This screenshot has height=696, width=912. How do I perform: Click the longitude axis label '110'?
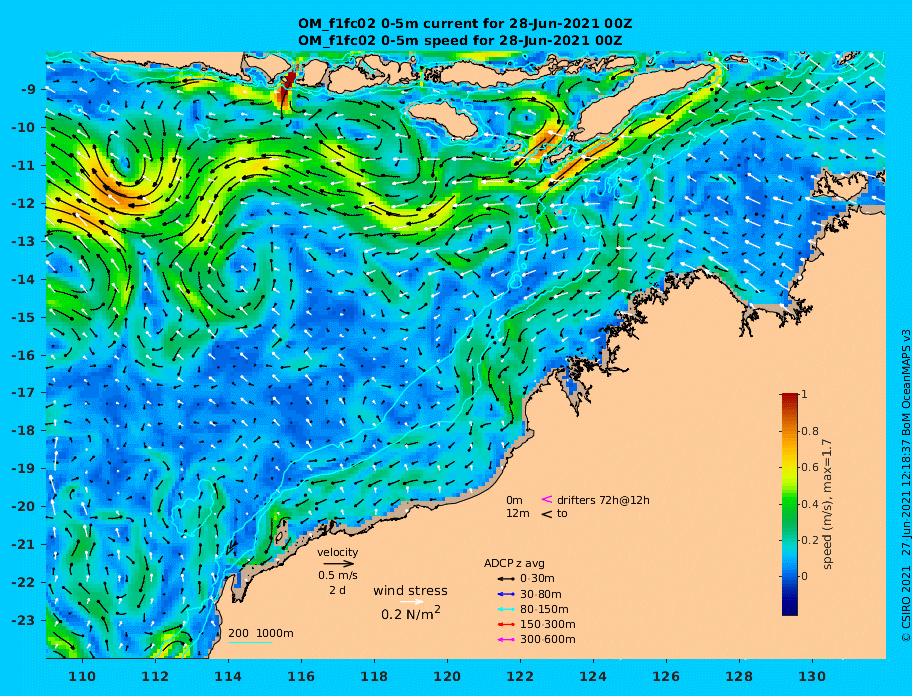coord(83,676)
